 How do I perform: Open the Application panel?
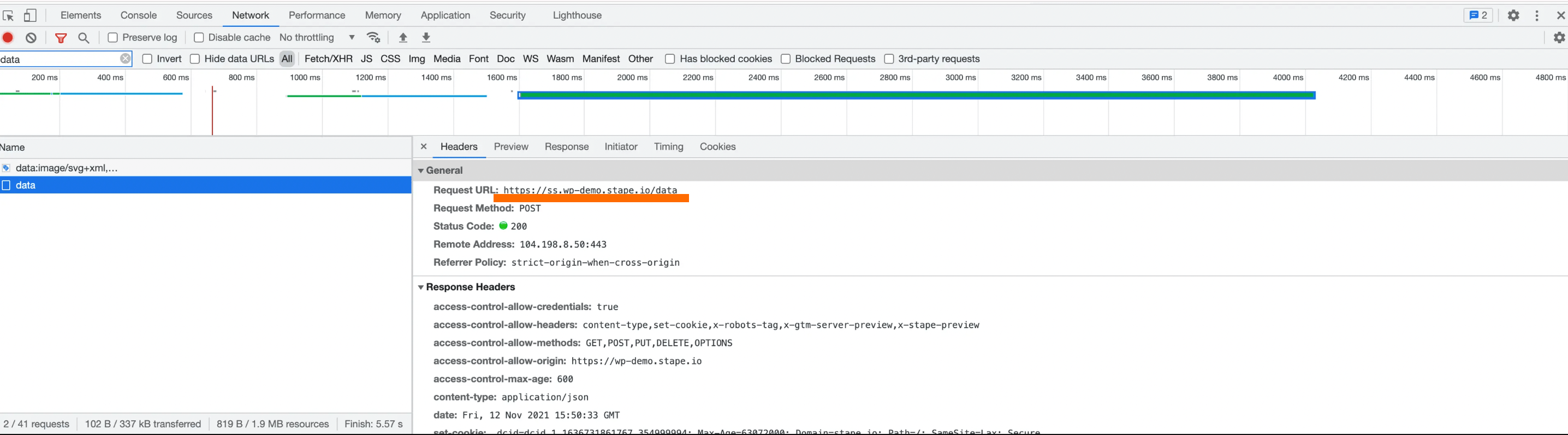coord(446,15)
